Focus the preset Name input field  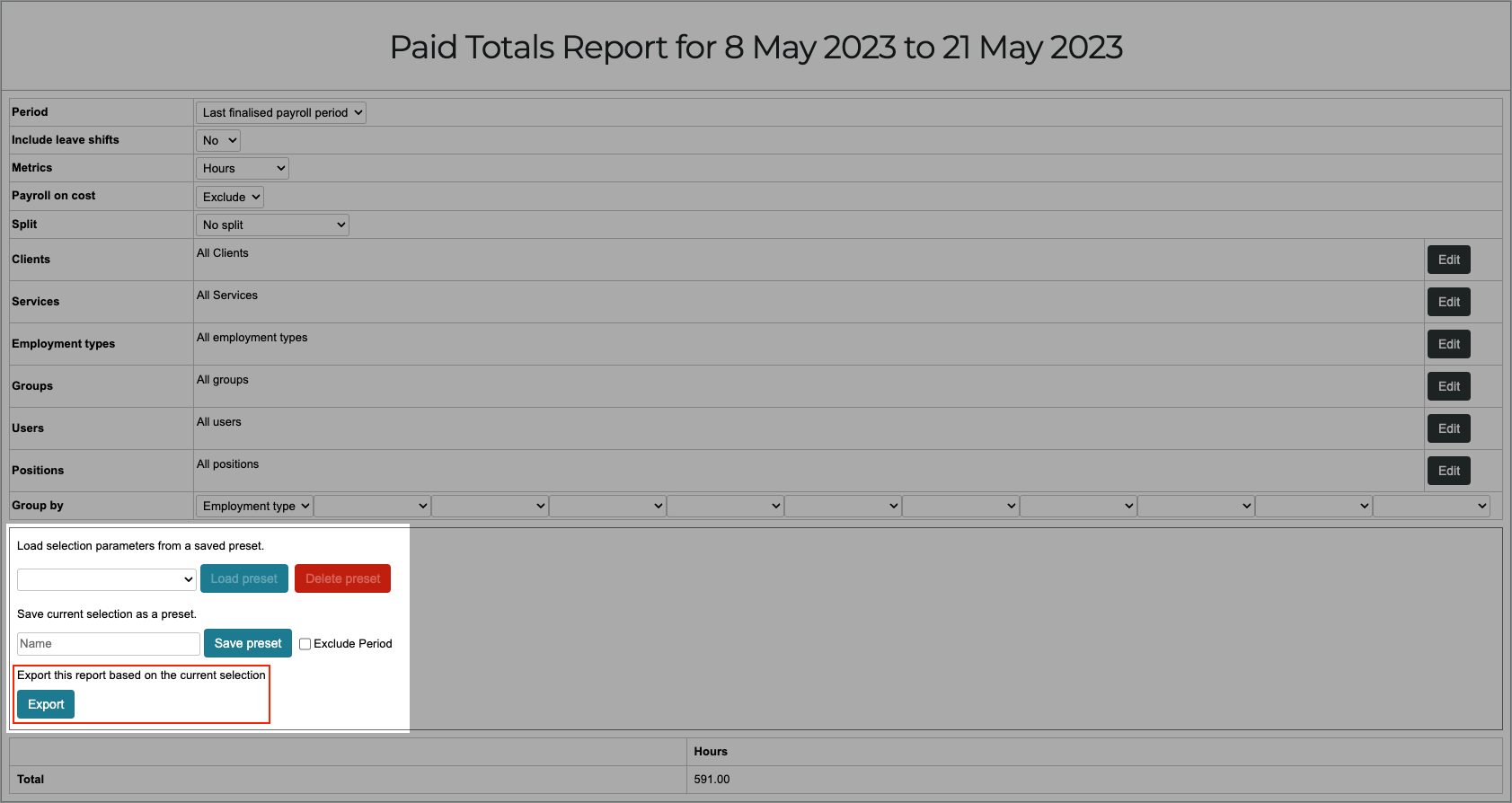pyautogui.click(x=109, y=644)
